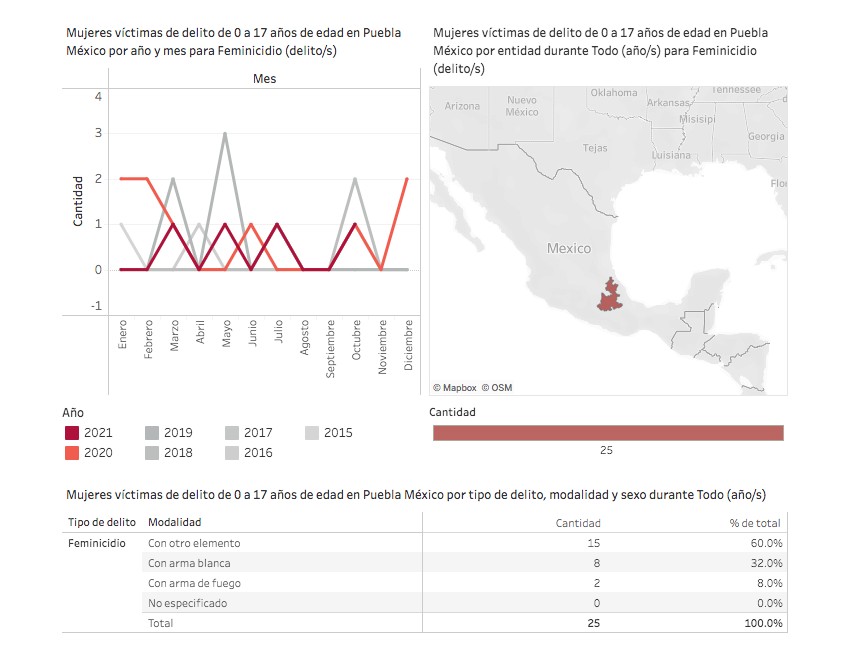Image resolution: width=863 pixels, height=645 pixels.
Task: Click the 'Con arma de fuego' row
Action: (x=194, y=583)
